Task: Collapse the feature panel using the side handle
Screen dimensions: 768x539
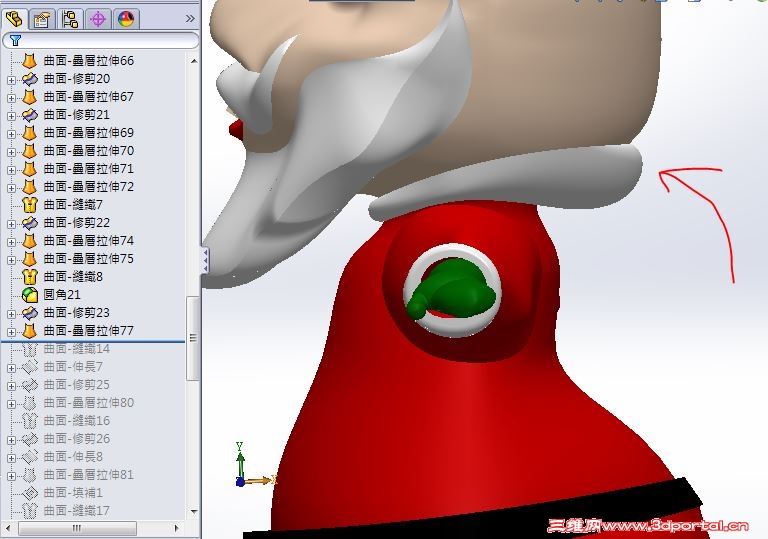Action: [x=206, y=260]
